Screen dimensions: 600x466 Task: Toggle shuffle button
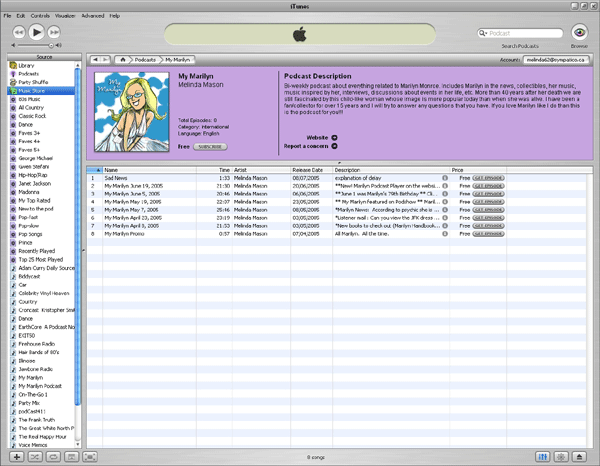[x=35, y=457]
